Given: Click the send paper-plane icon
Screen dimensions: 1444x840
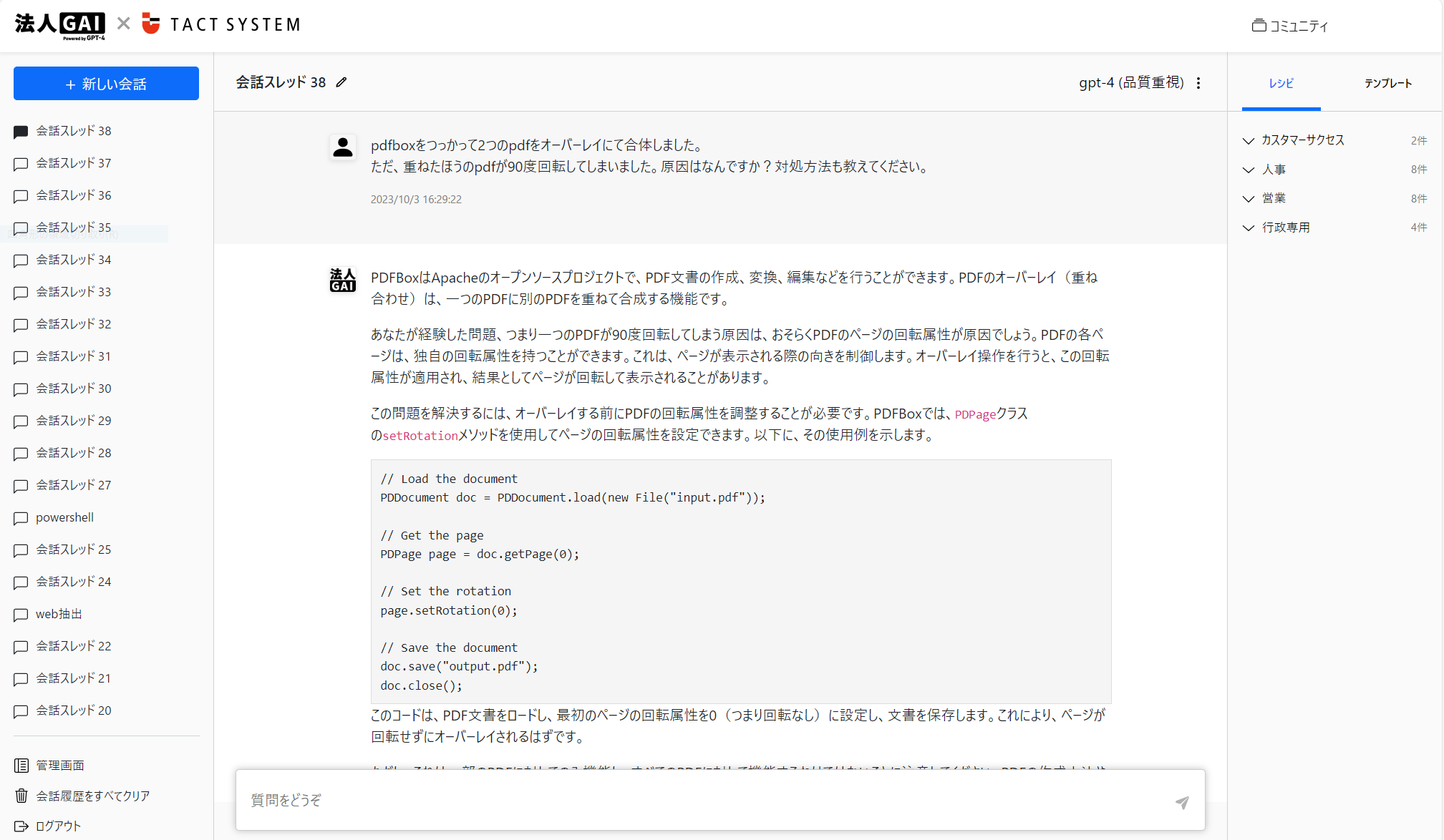Looking at the screenshot, I should pyautogui.click(x=1182, y=802).
